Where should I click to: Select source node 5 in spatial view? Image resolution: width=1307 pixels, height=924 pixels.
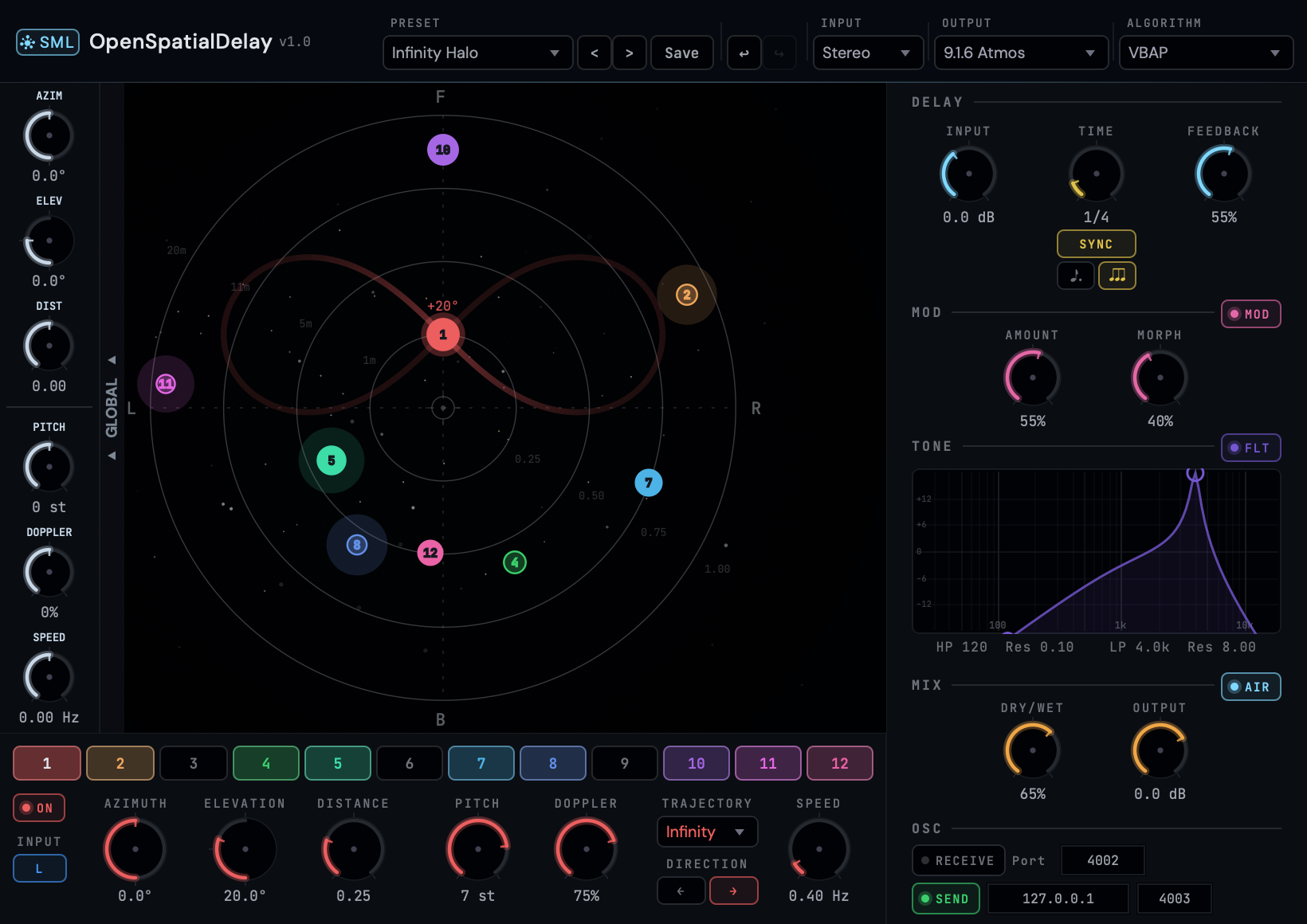pyautogui.click(x=332, y=460)
